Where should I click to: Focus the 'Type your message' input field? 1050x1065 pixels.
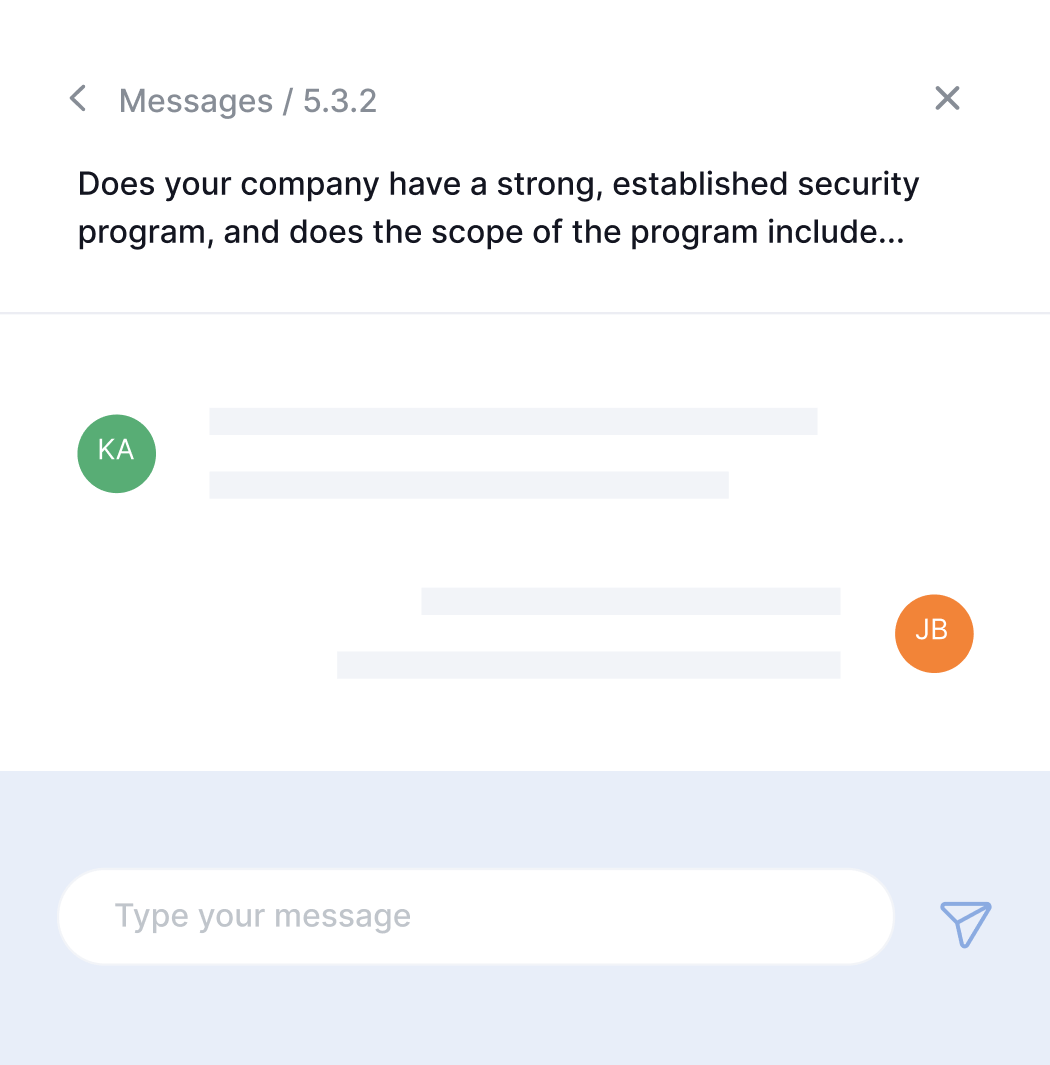coord(475,916)
